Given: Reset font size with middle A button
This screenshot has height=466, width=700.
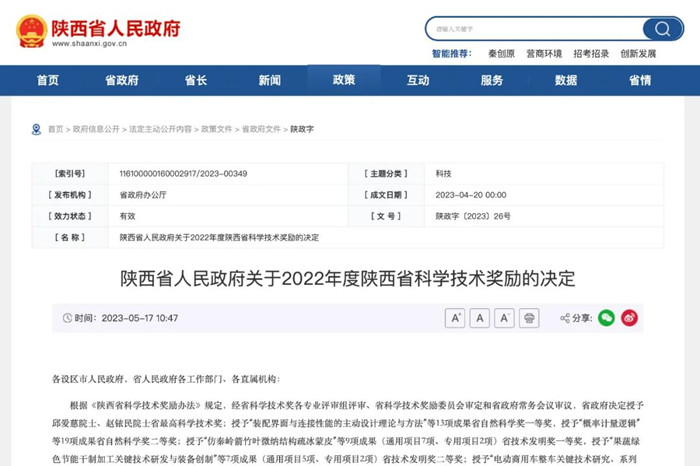Looking at the screenshot, I should (x=480, y=318).
